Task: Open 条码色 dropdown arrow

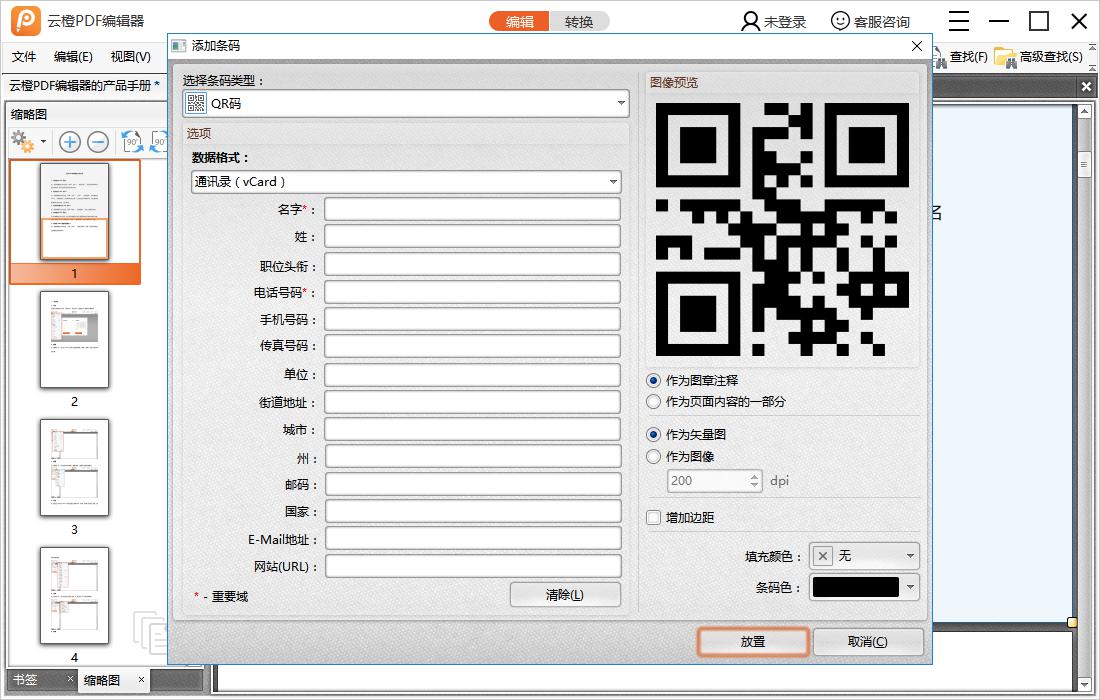Action: (910, 586)
